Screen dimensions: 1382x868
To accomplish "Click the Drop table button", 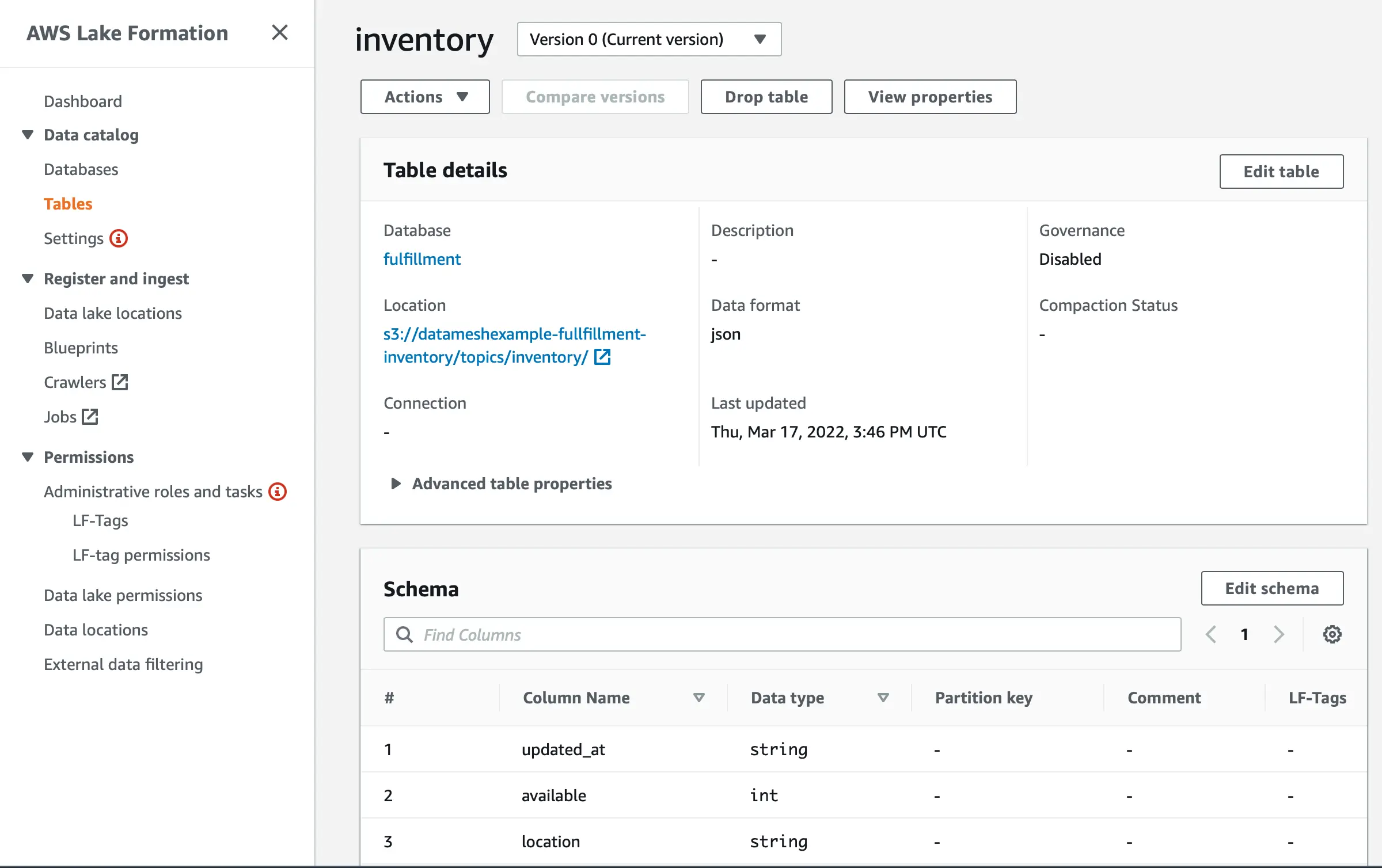I will (766, 97).
